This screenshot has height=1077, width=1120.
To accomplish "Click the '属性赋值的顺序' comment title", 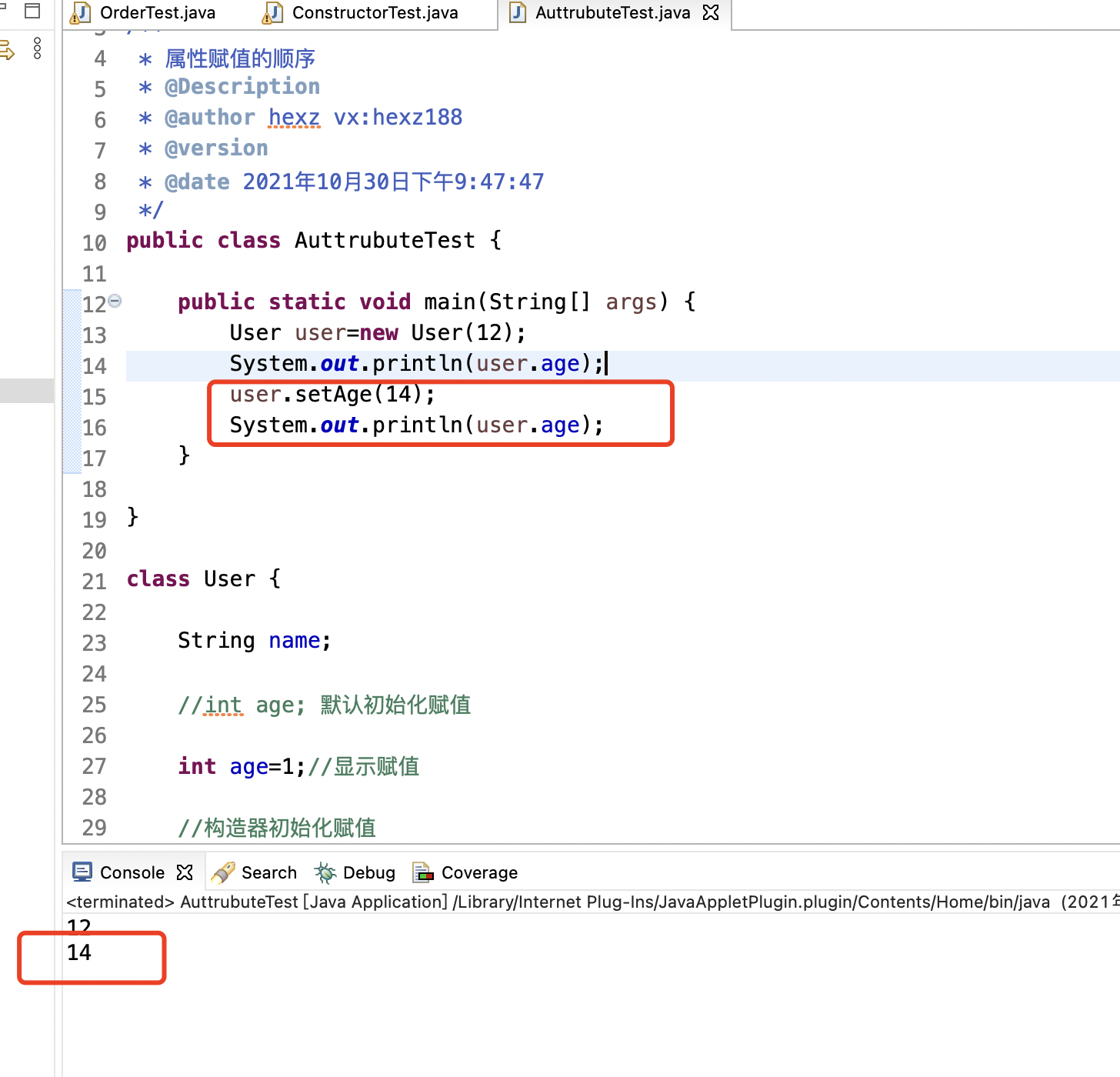I will 240,58.
